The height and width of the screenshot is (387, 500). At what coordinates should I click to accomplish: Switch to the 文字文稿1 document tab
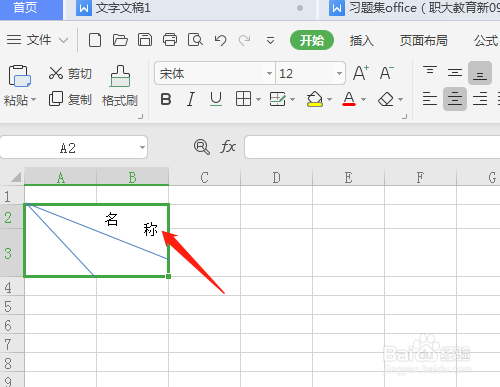coord(190,9)
